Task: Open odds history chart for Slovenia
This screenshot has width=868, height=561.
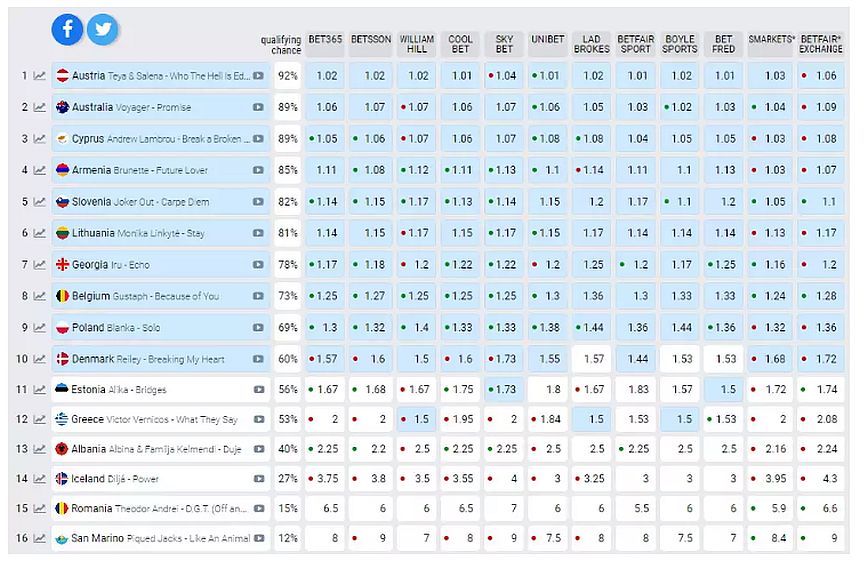Action: (x=40, y=202)
